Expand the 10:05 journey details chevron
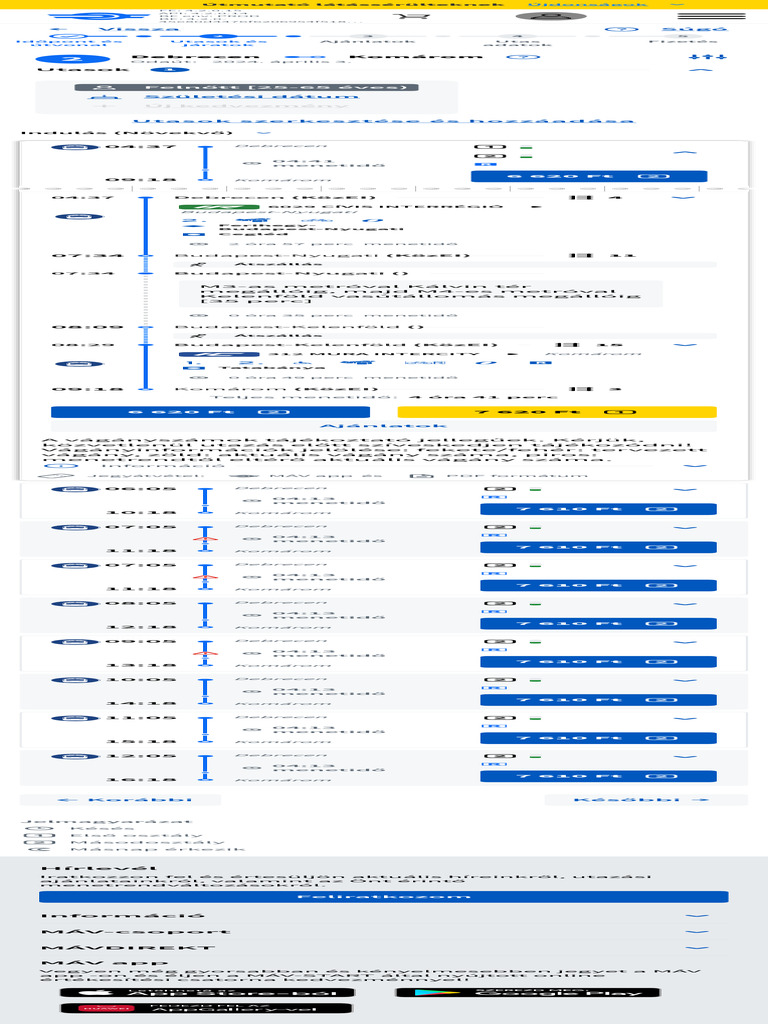This screenshot has width=768, height=1024. pyautogui.click(x=684, y=681)
